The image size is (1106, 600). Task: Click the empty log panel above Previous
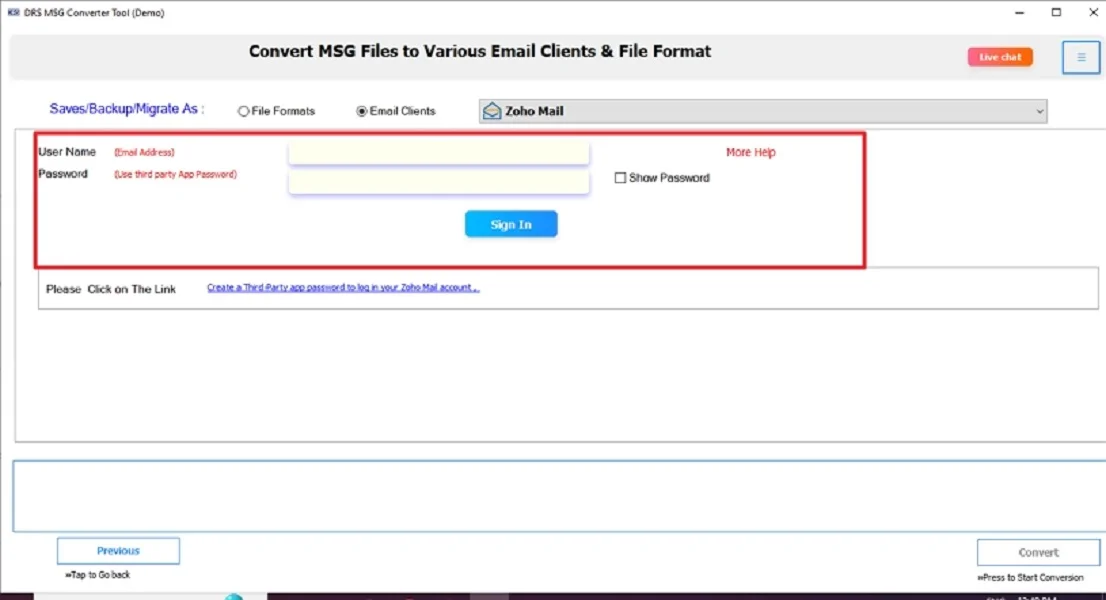coord(557,496)
